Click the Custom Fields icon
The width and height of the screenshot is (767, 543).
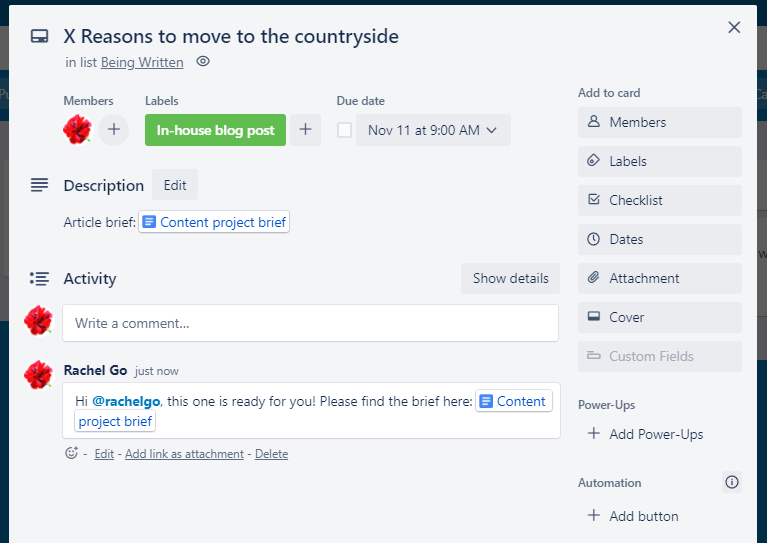click(594, 355)
